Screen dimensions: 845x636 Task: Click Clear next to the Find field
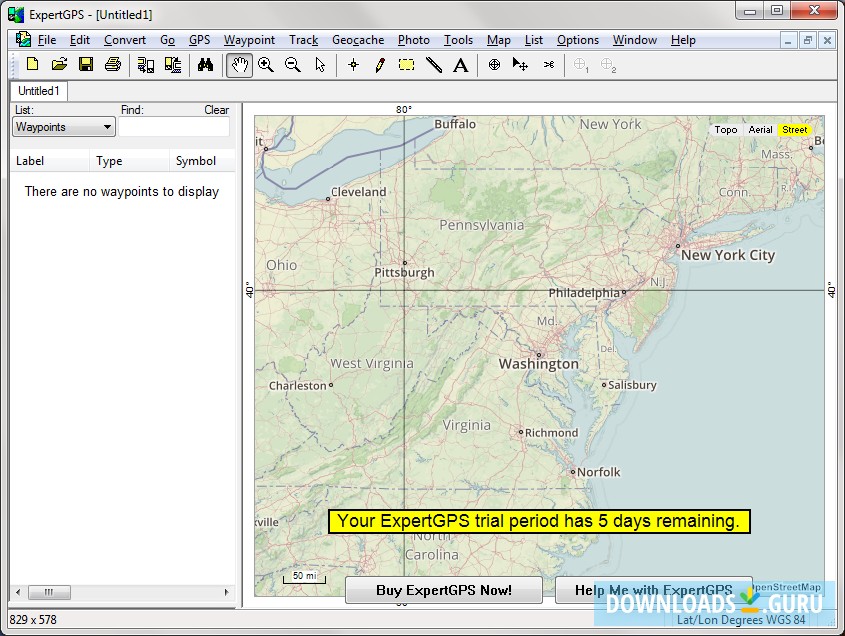click(217, 110)
